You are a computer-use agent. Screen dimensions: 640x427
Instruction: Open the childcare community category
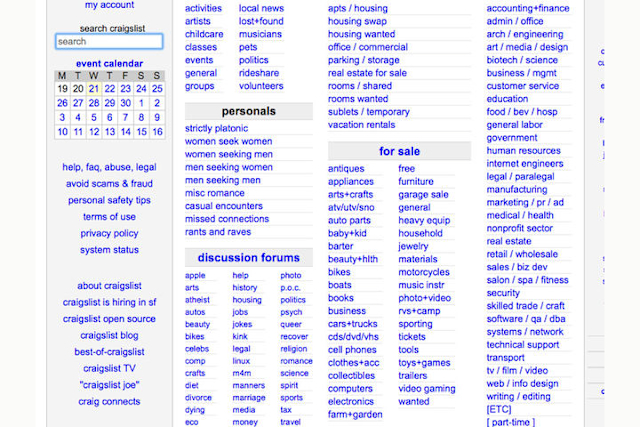click(x=204, y=34)
